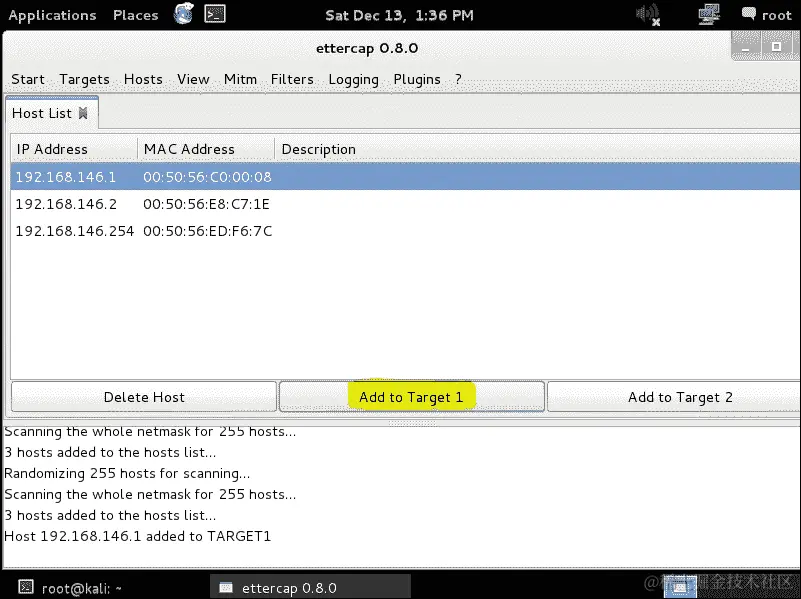Sort by MAC Address column header
Screen dimensions: 801x599
tap(206, 149)
